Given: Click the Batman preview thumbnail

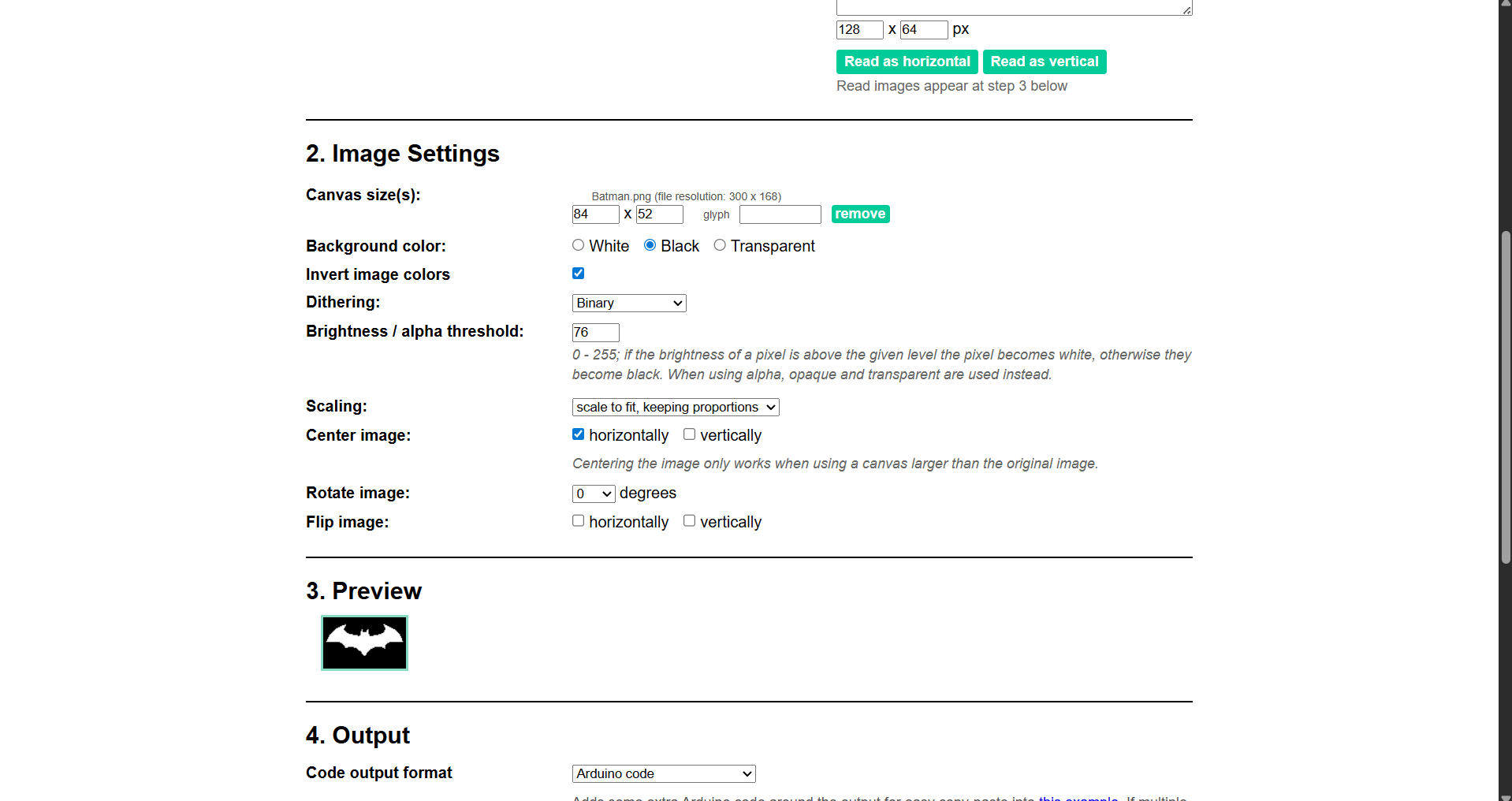Looking at the screenshot, I should (x=364, y=643).
